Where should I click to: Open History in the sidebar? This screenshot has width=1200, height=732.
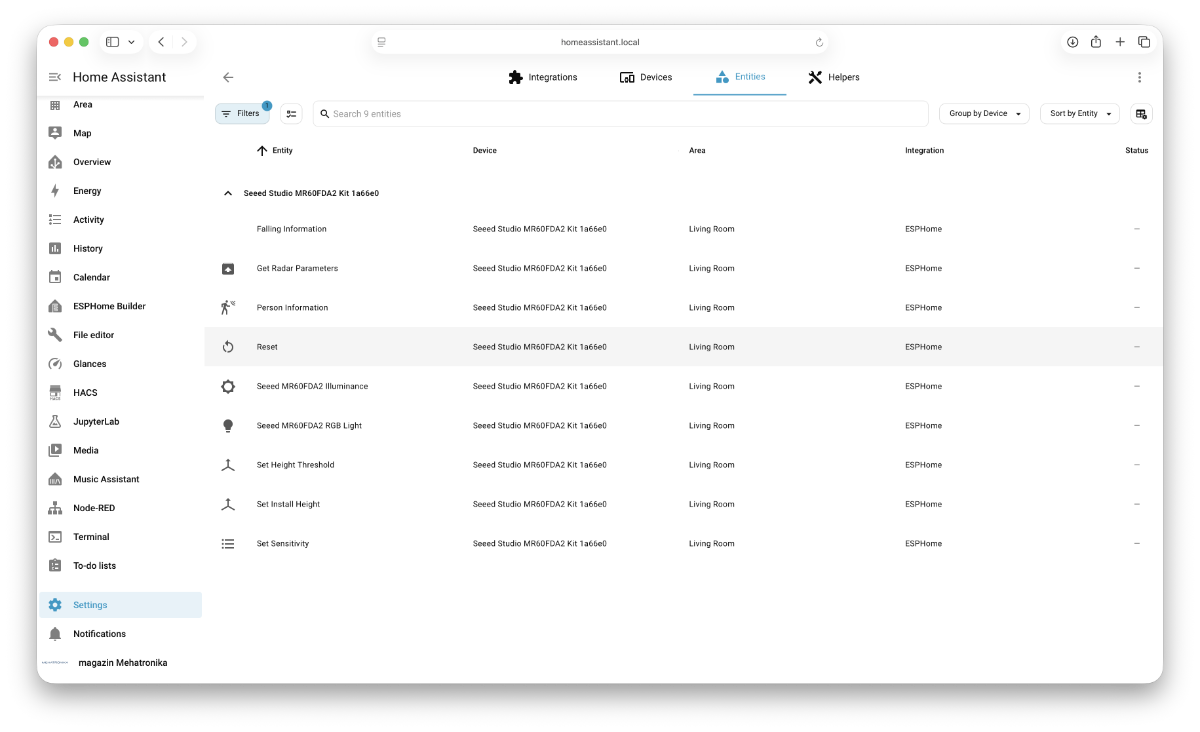120,249
